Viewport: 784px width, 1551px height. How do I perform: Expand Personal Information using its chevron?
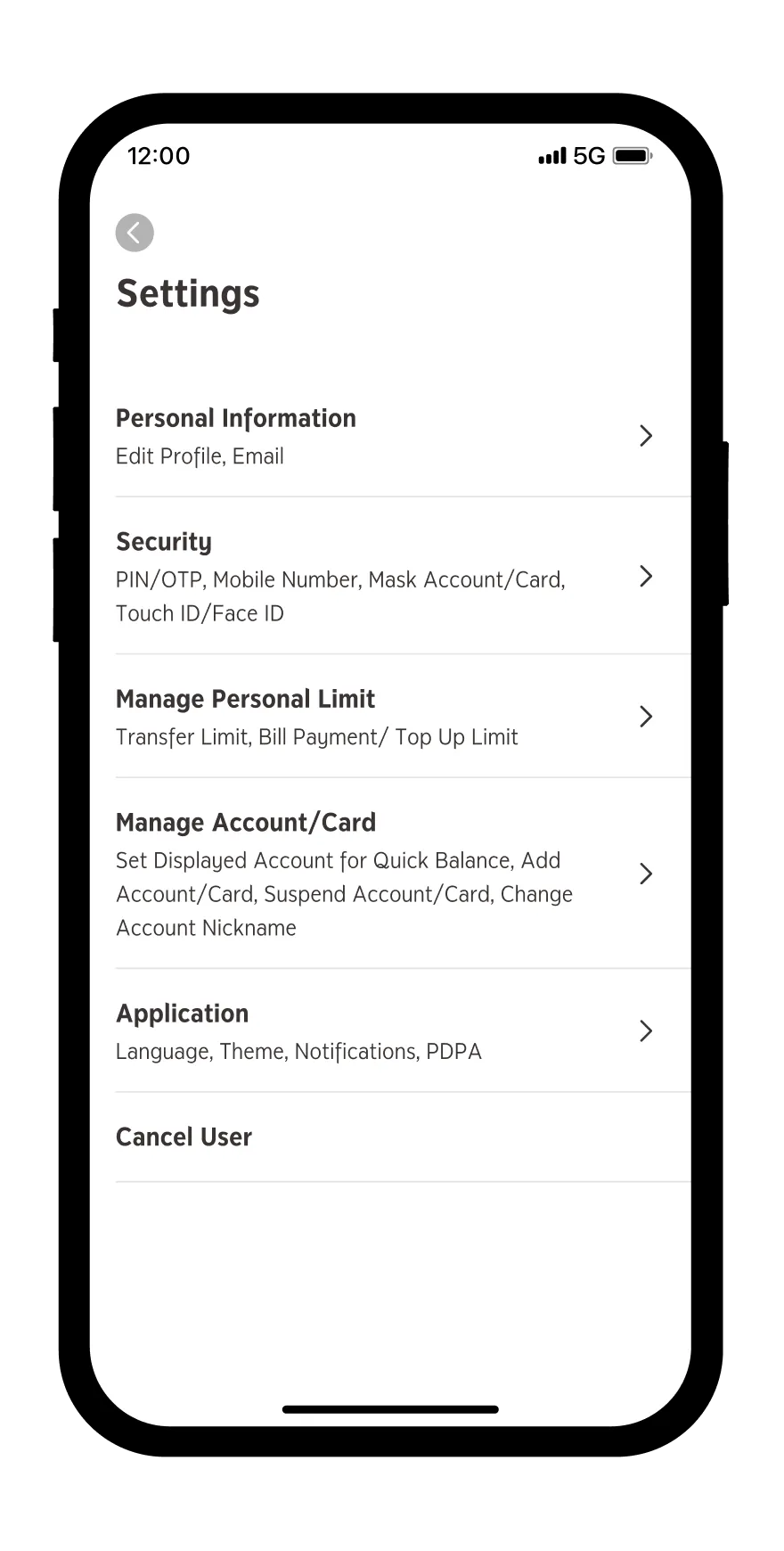(646, 436)
